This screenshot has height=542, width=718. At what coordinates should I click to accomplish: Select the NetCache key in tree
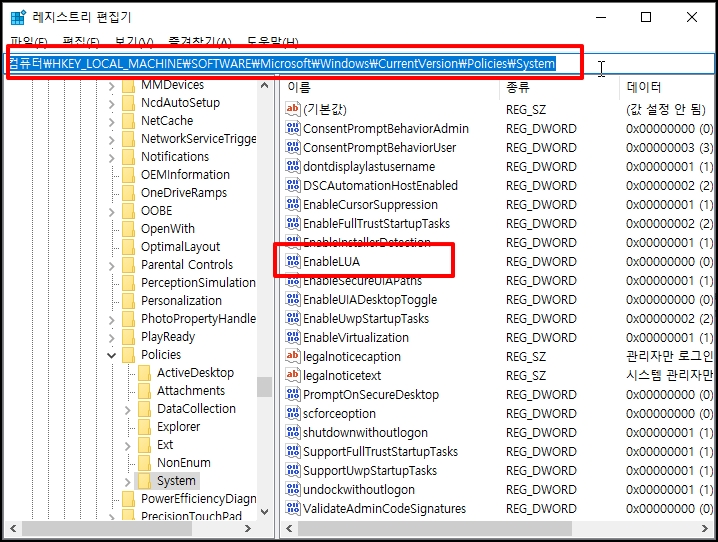(x=167, y=120)
